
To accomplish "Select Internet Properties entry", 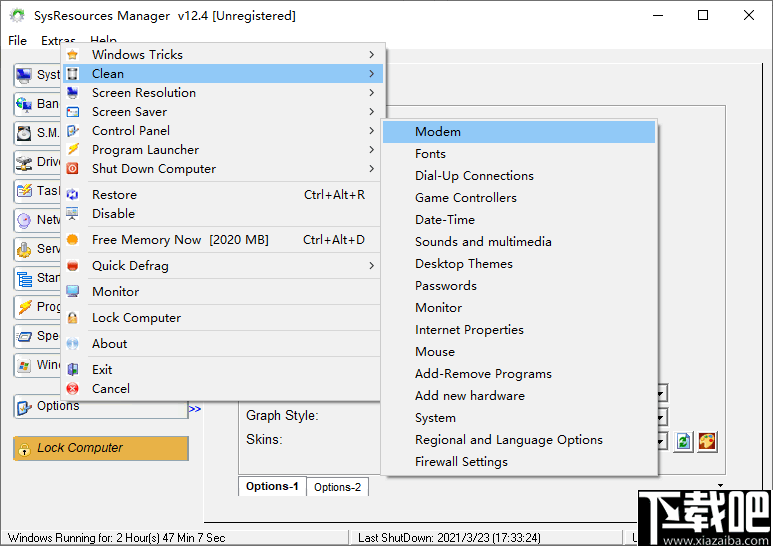I will 519,330.
